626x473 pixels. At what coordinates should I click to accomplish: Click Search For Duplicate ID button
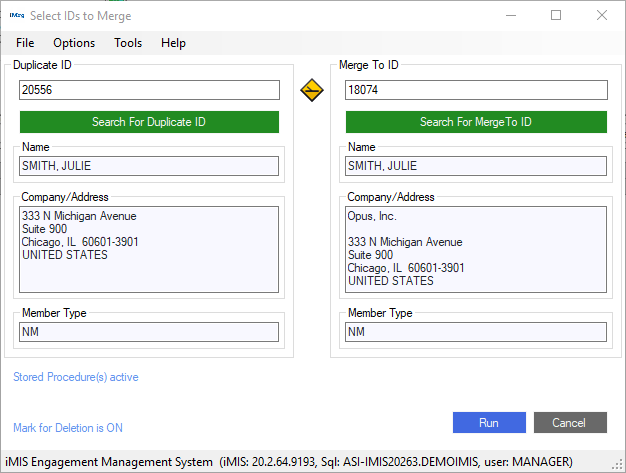pyautogui.click(x=149, y=122)
